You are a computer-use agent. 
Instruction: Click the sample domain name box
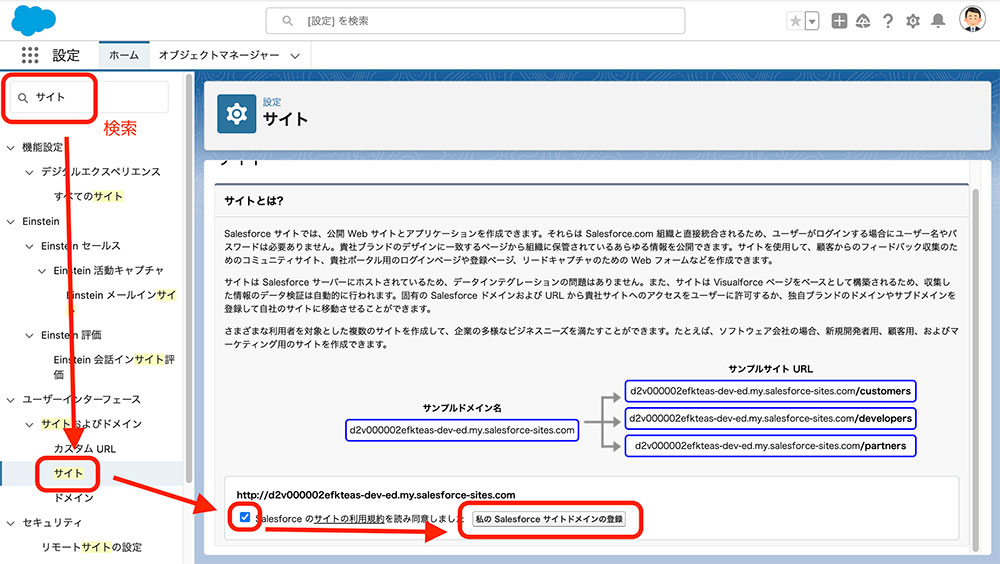tap(462, 430)
